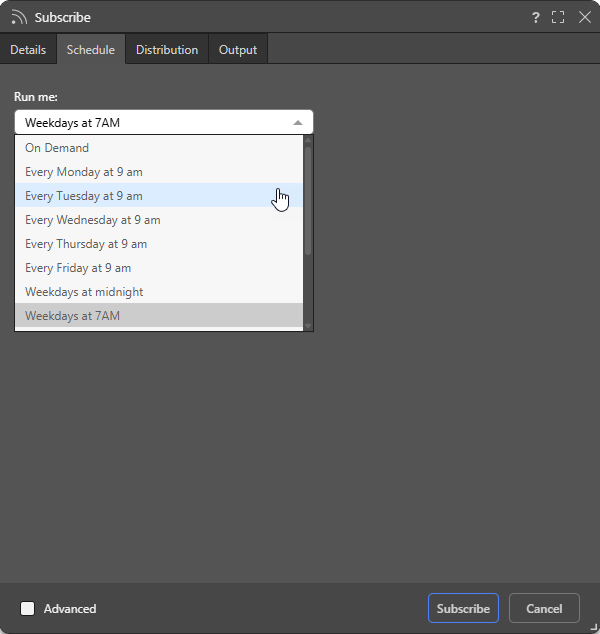This screenshot has width=600, height=634.
Task: Choose Every Thursday at 9 am
Action: (x=159, y=244)
